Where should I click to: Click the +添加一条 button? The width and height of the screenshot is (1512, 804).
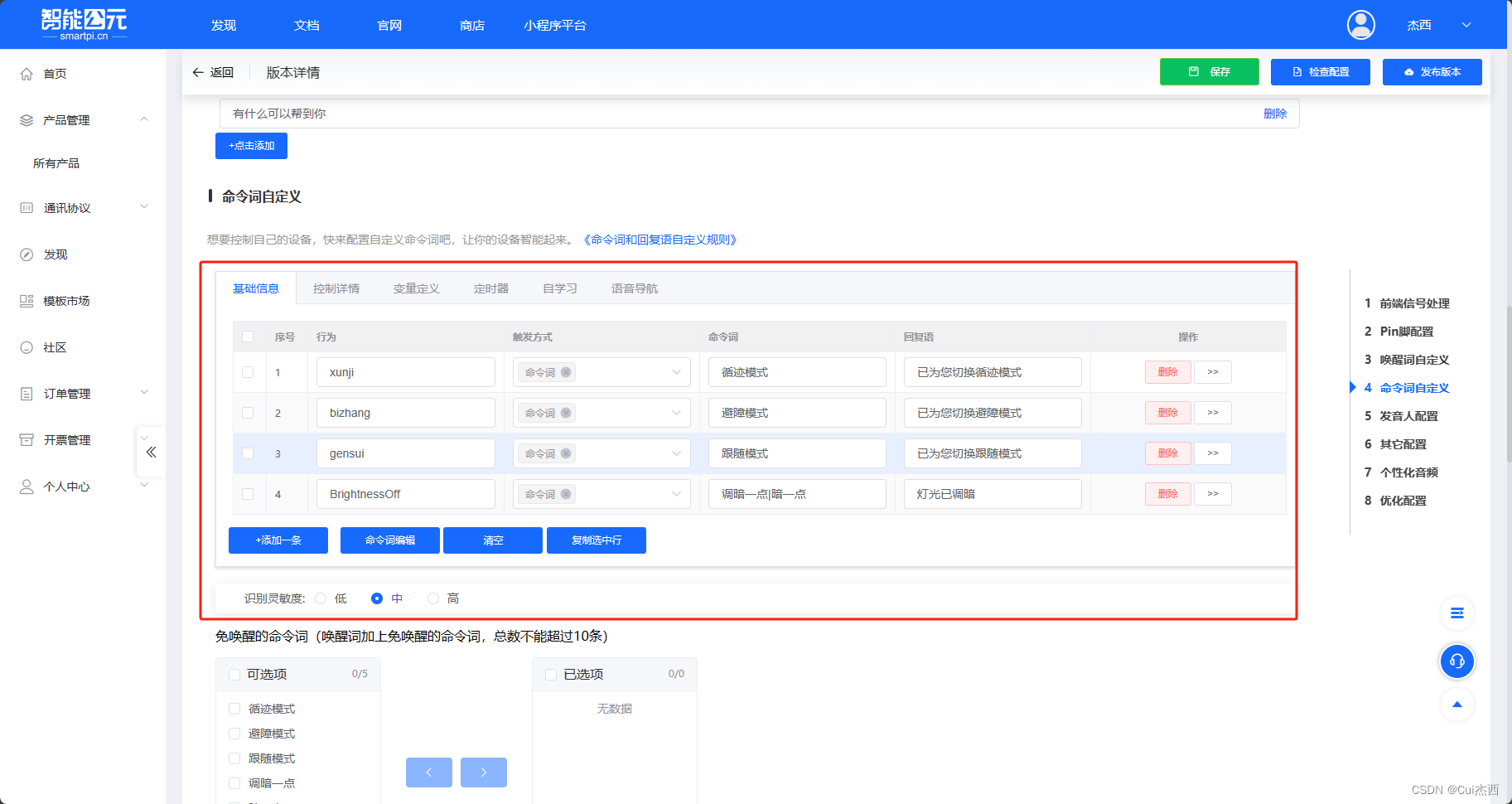coord(278,540)
